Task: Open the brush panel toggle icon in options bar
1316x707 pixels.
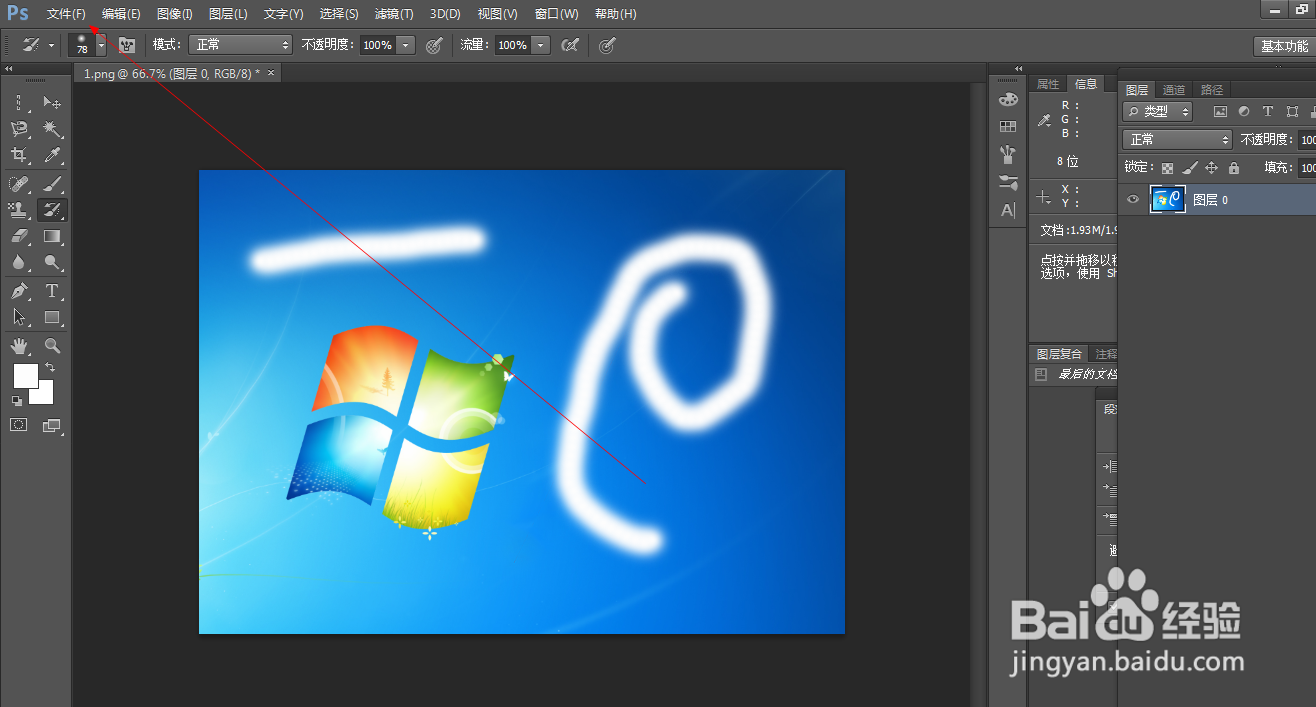Action: [x=126, y=45]
